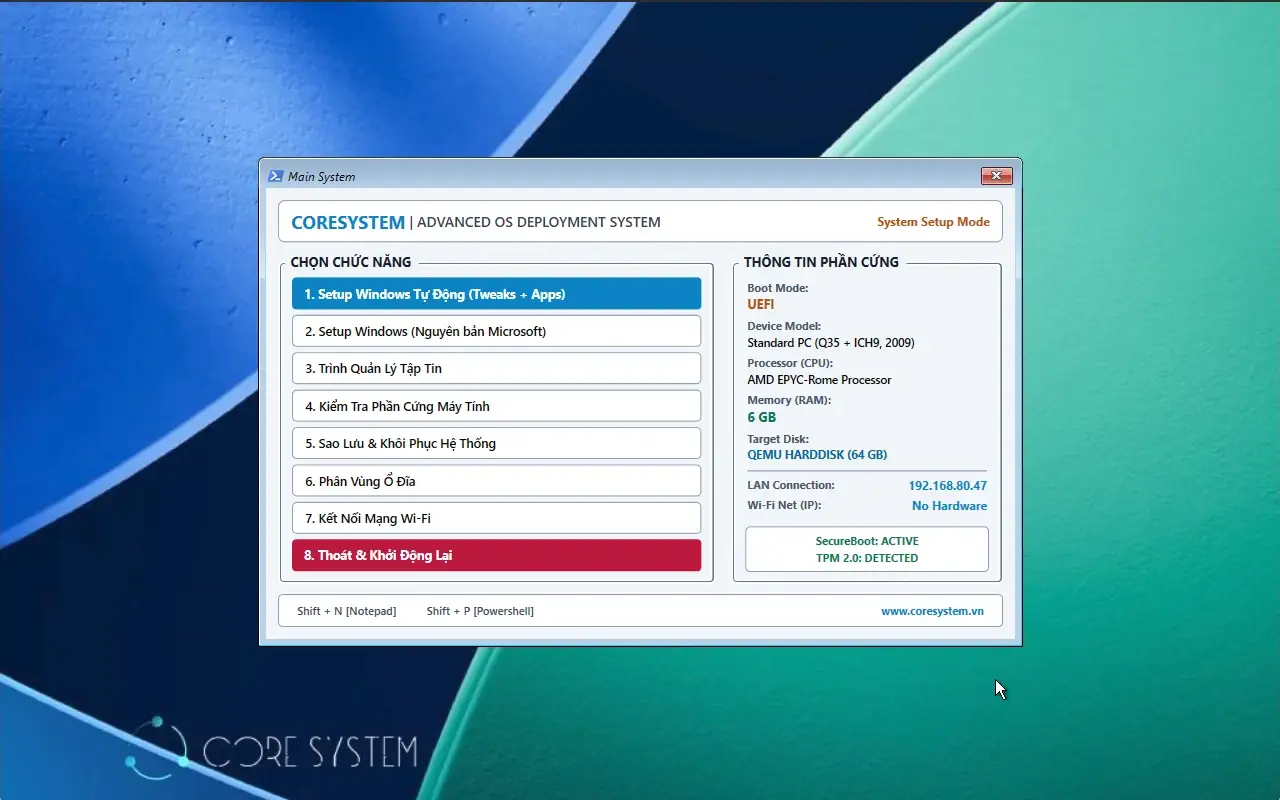Image resolution: width=1280 pixels, height=800 pixels.
Task: Open Phân Vùng Ổ Đĩa option
Action: coord(496,481)
